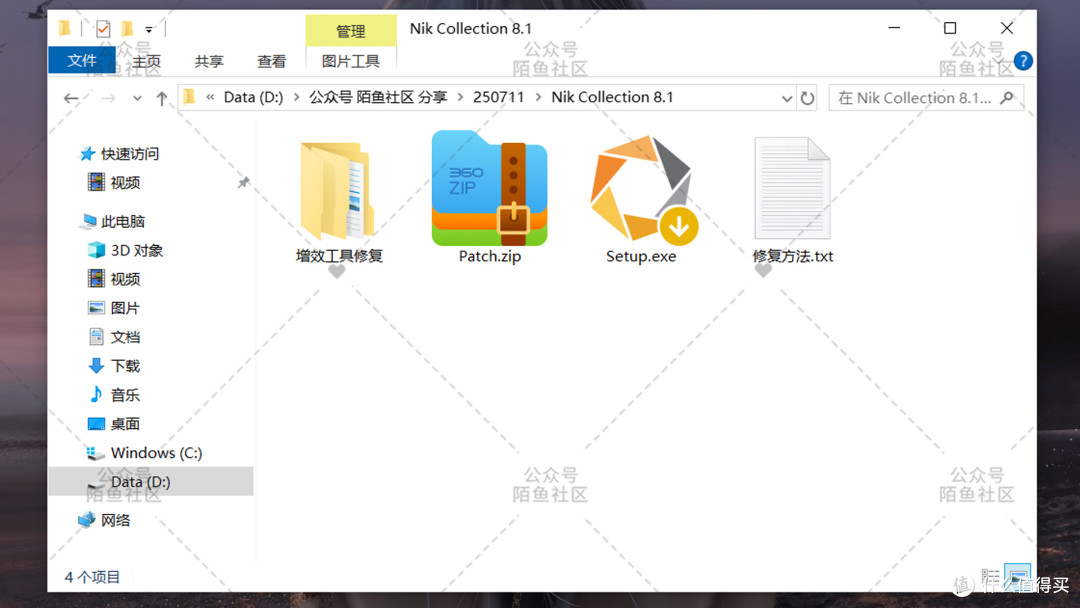Open 视频 under 此电脑
Image resolution: width=1080 pixels, height=608 pixels.
[114, 279]
